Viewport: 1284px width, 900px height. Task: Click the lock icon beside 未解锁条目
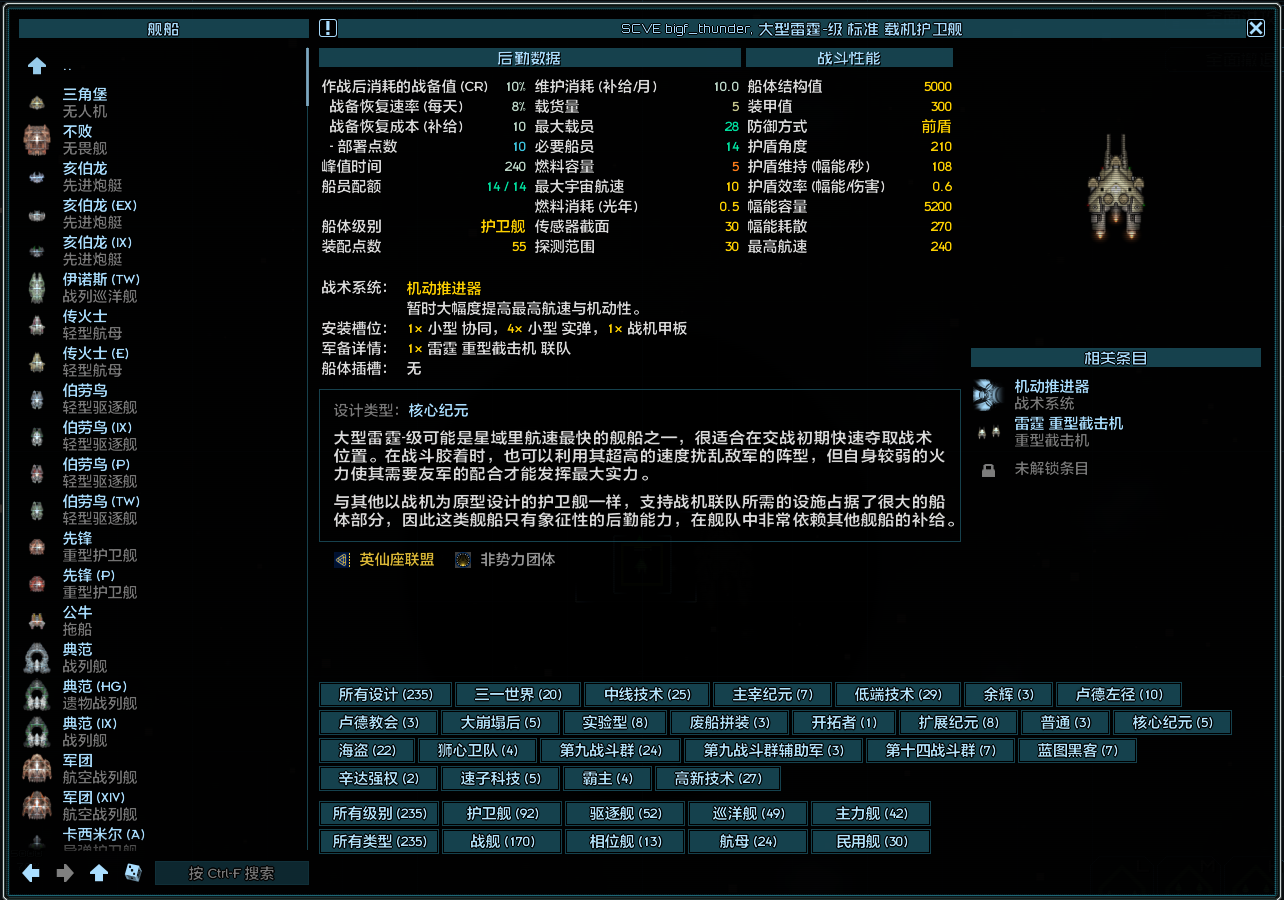pyautogui.click(x=988, y=469)
